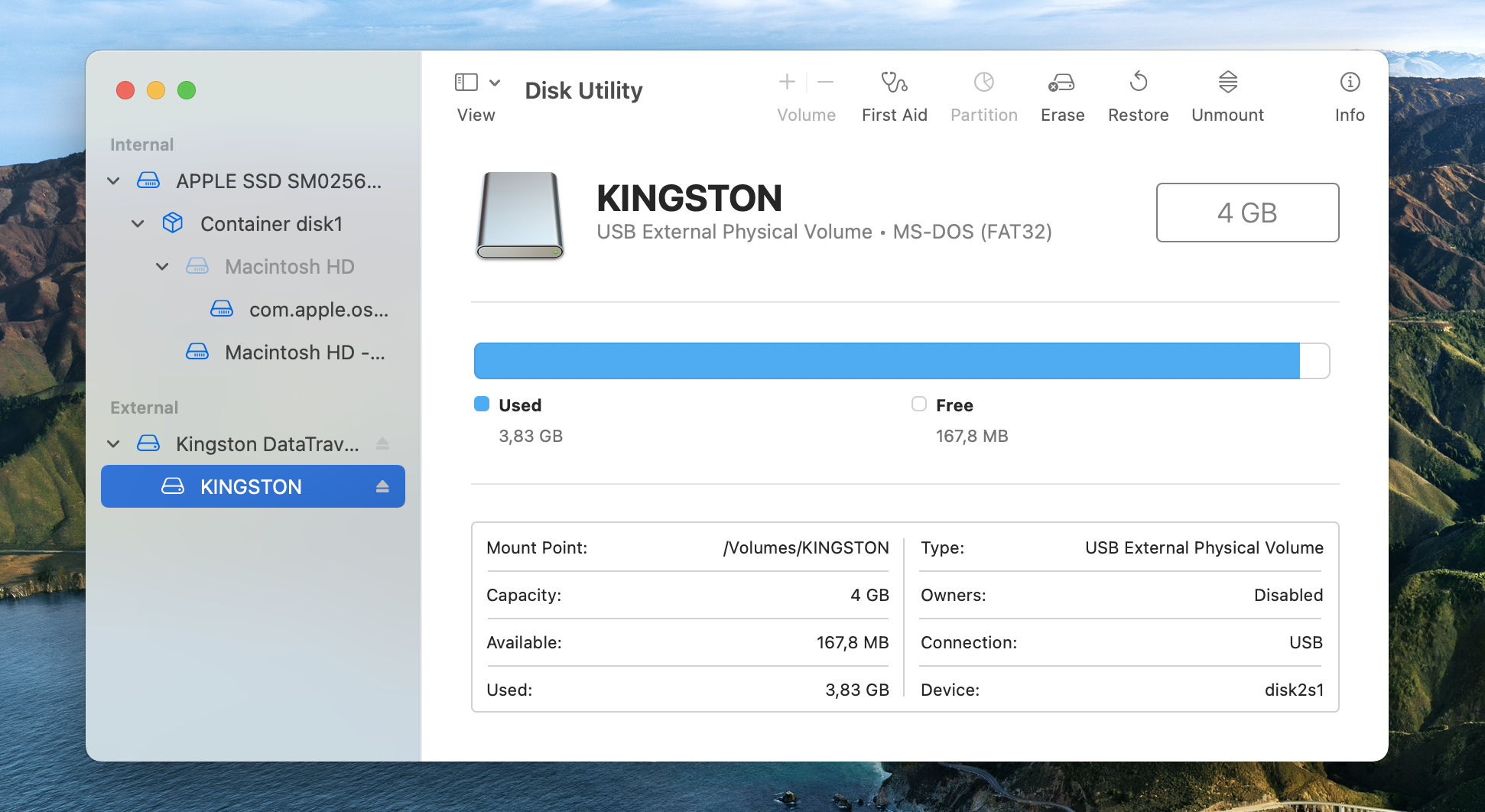This screenshot has width=1485, height=812.
Task: Click the View label
Action: point(476,115)
